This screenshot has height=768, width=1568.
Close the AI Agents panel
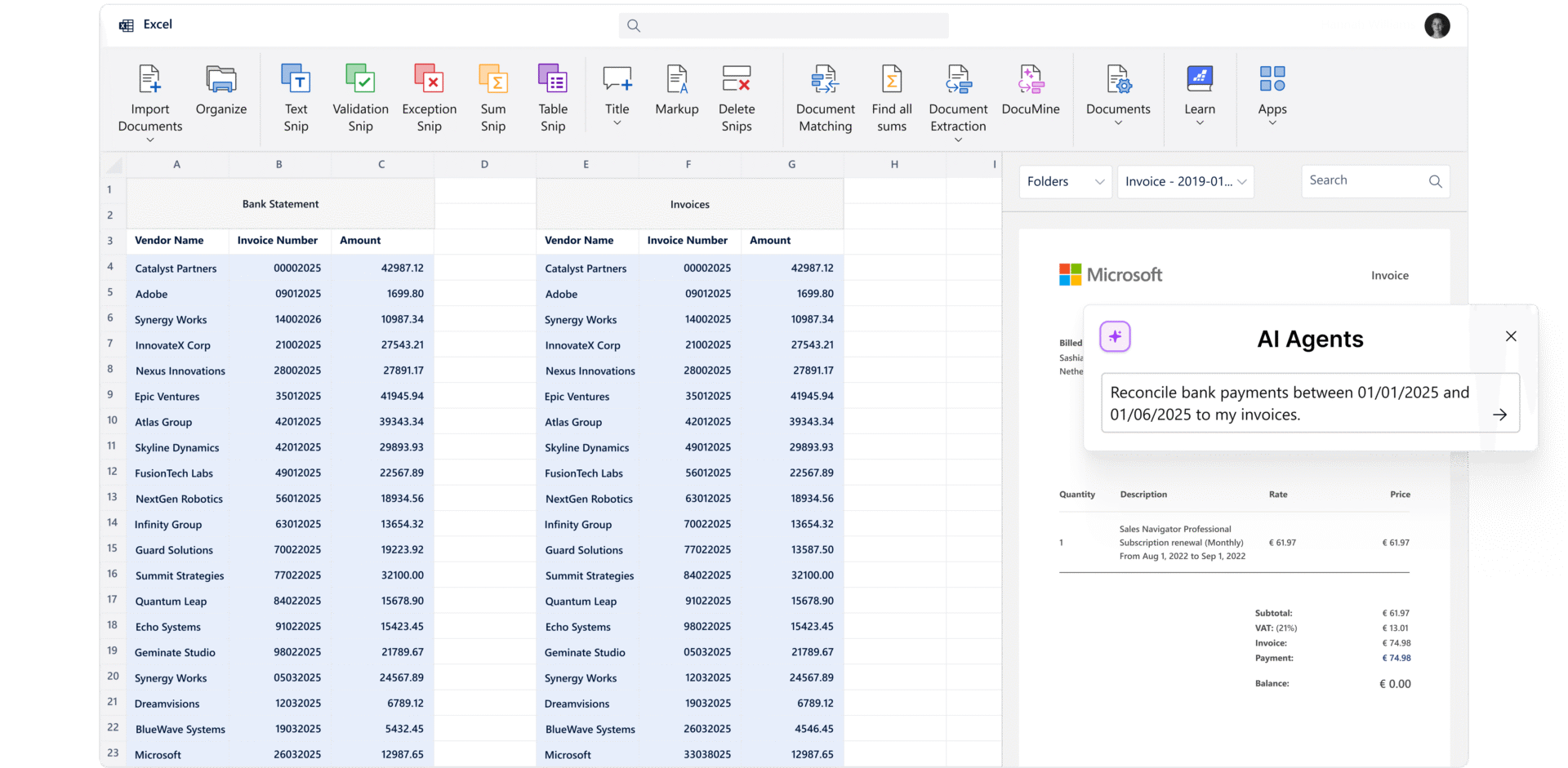click(x=1511, y=335)
